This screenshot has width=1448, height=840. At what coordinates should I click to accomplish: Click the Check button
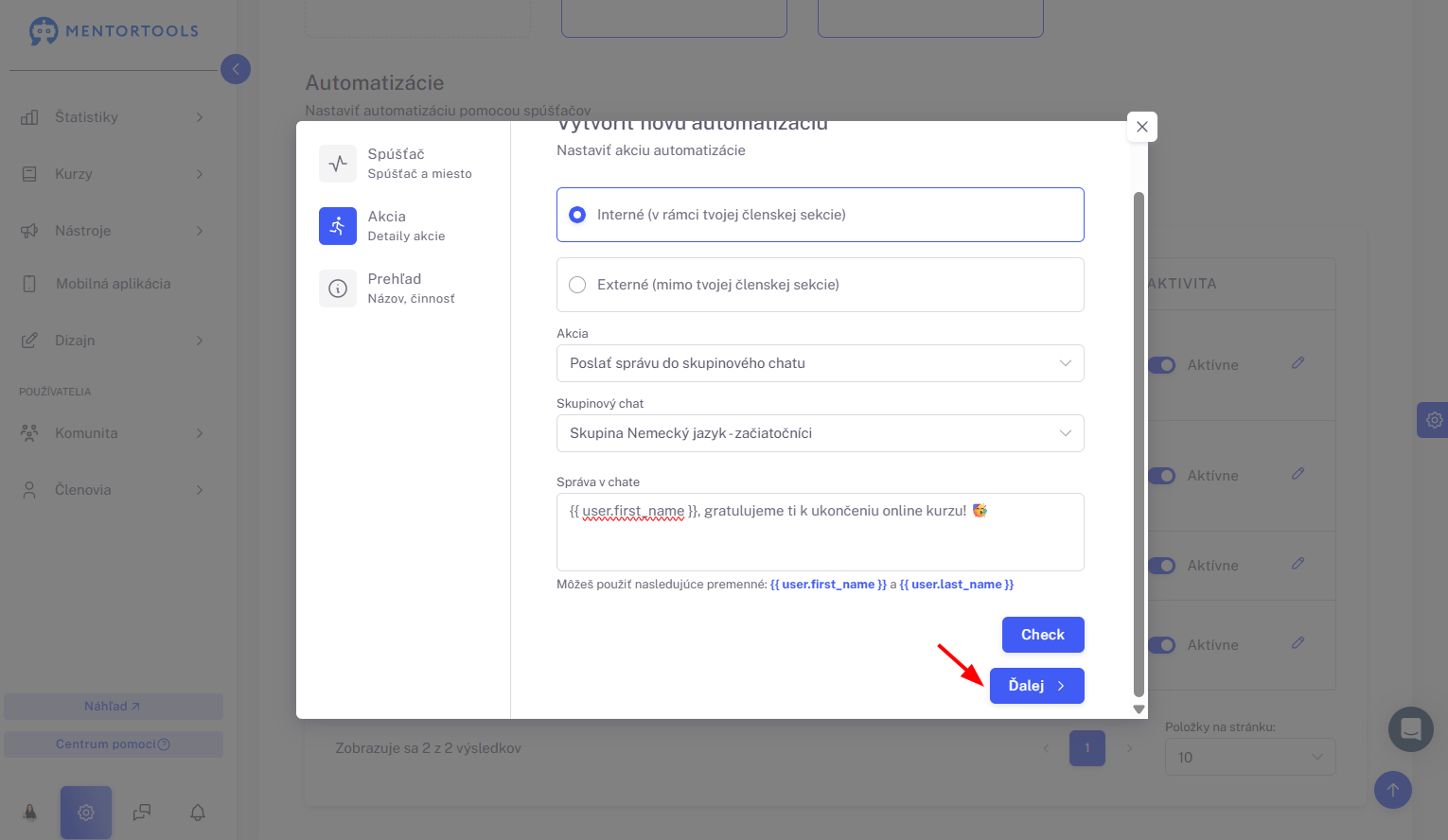[1043, 635]
